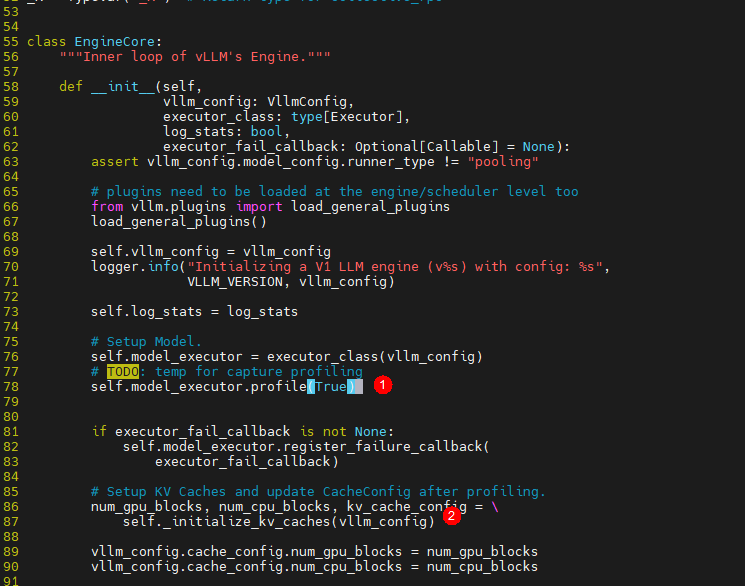Click line number 78

tap(11, 387)
